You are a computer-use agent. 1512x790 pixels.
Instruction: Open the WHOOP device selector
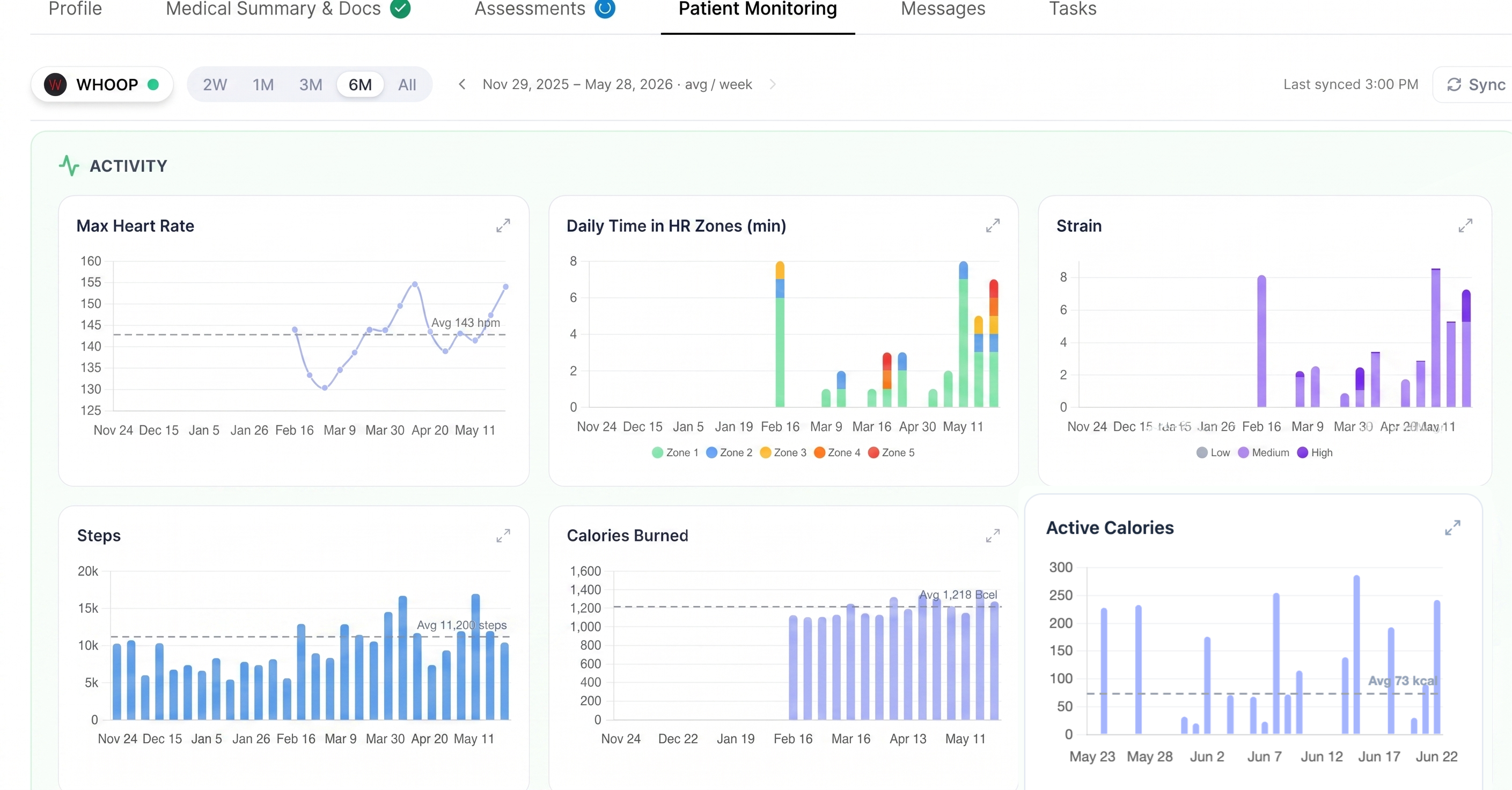(x=102, y=84)
